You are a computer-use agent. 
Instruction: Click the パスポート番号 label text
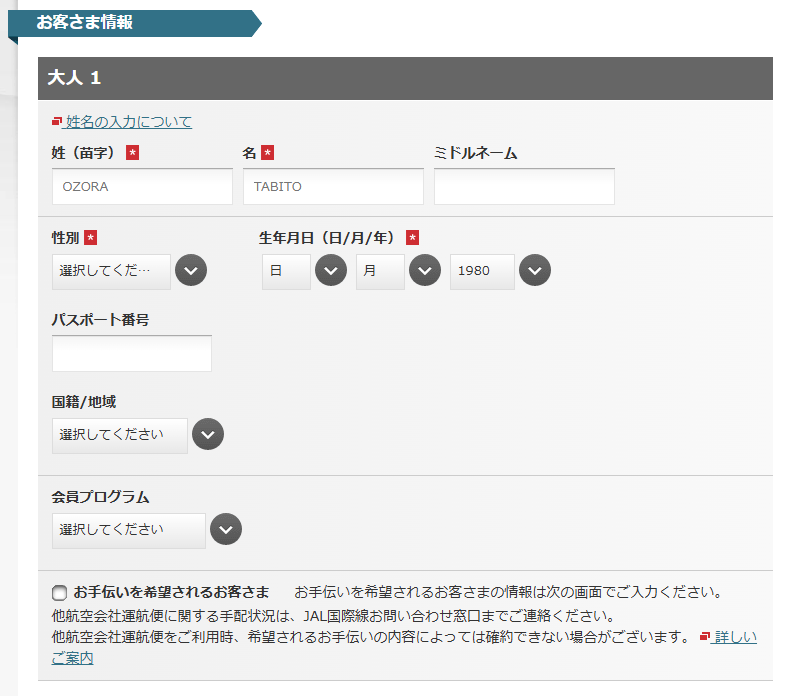point(100,319)
